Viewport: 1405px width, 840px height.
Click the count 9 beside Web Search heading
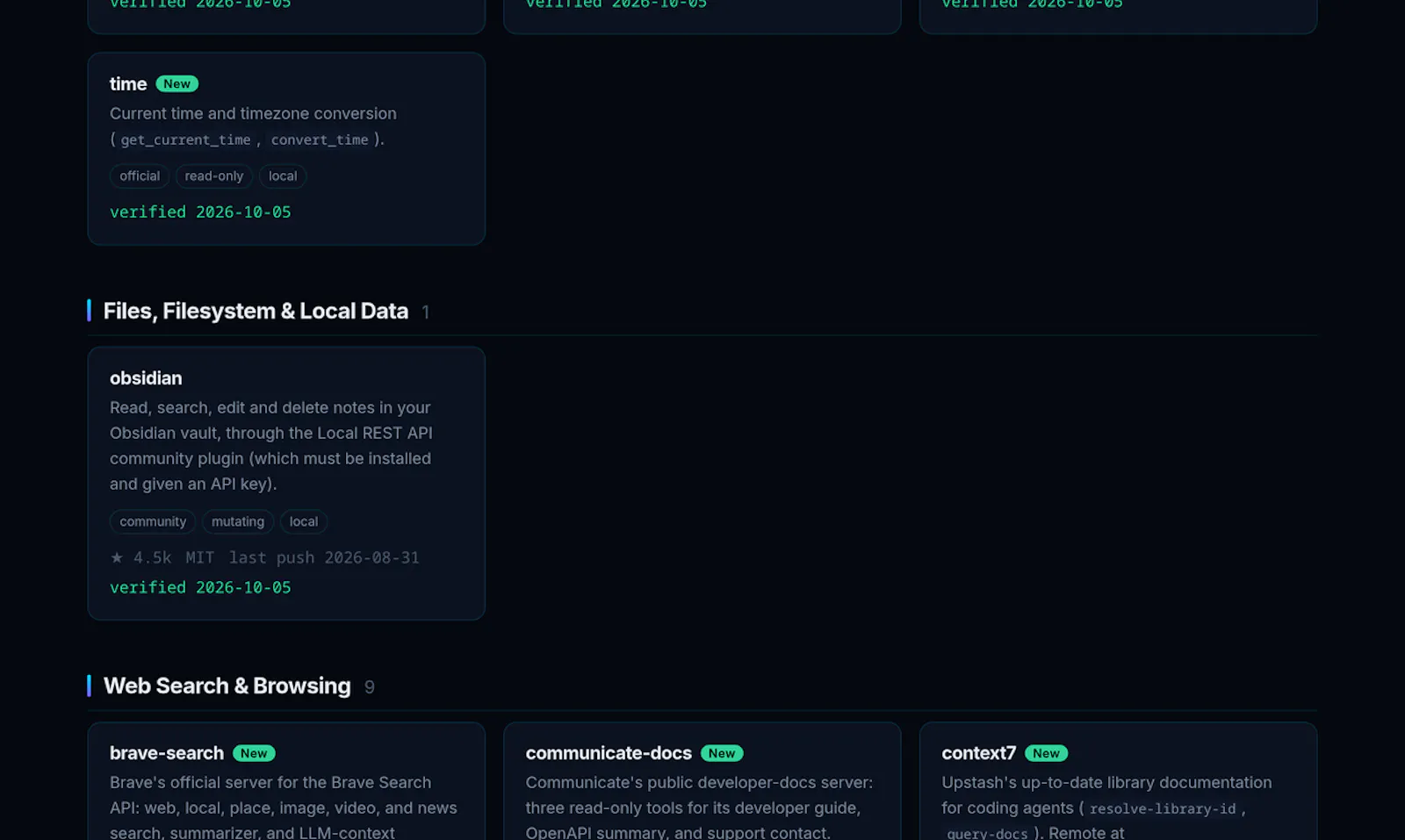point(370,687)
